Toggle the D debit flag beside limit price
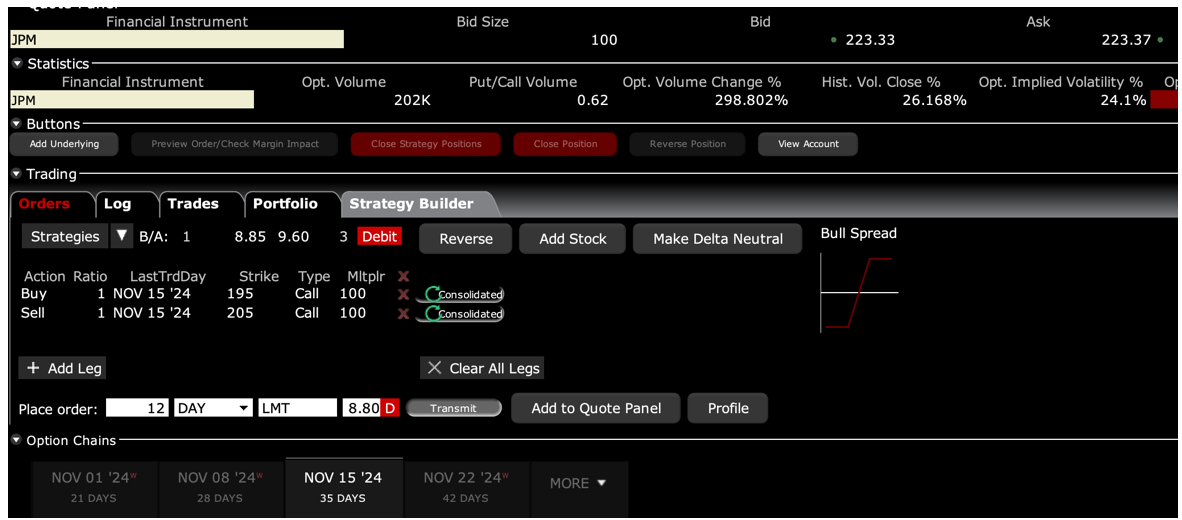The image size is (1182, 520). pyautogui.click(x=390, y=408)
